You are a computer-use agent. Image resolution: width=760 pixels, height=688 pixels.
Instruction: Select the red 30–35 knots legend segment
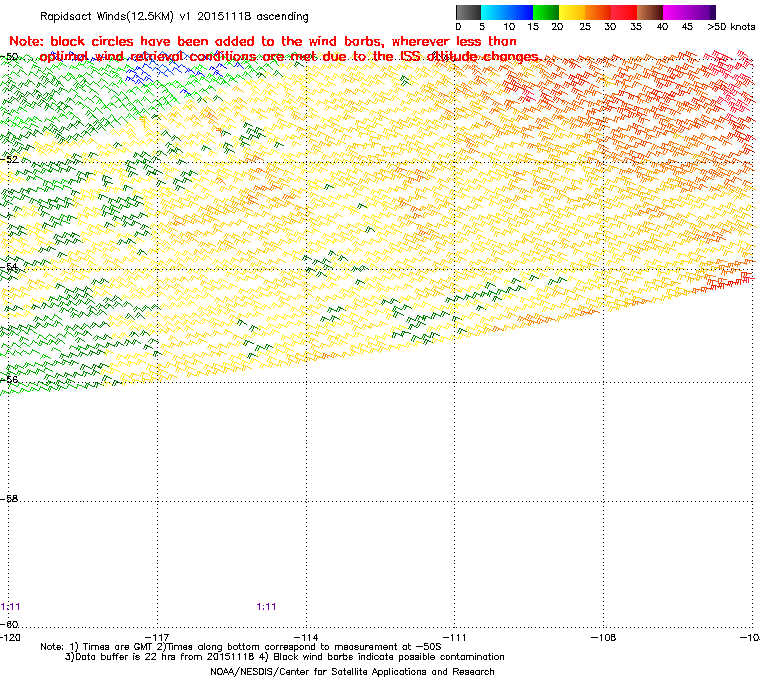click(x=624, y=12)
